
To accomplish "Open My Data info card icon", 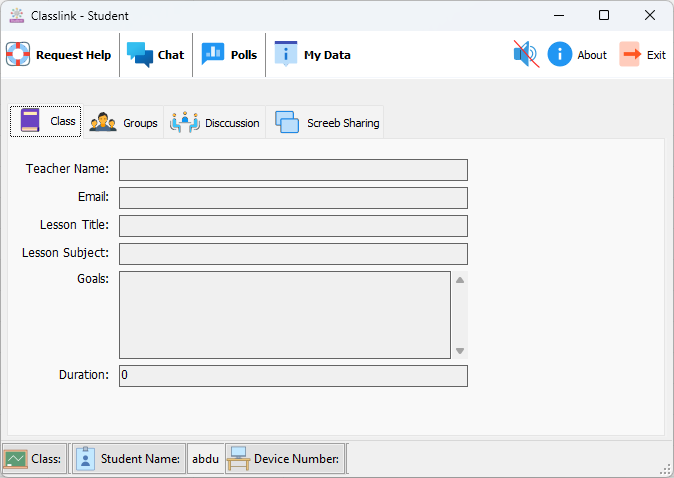I will tap(285, 54).
